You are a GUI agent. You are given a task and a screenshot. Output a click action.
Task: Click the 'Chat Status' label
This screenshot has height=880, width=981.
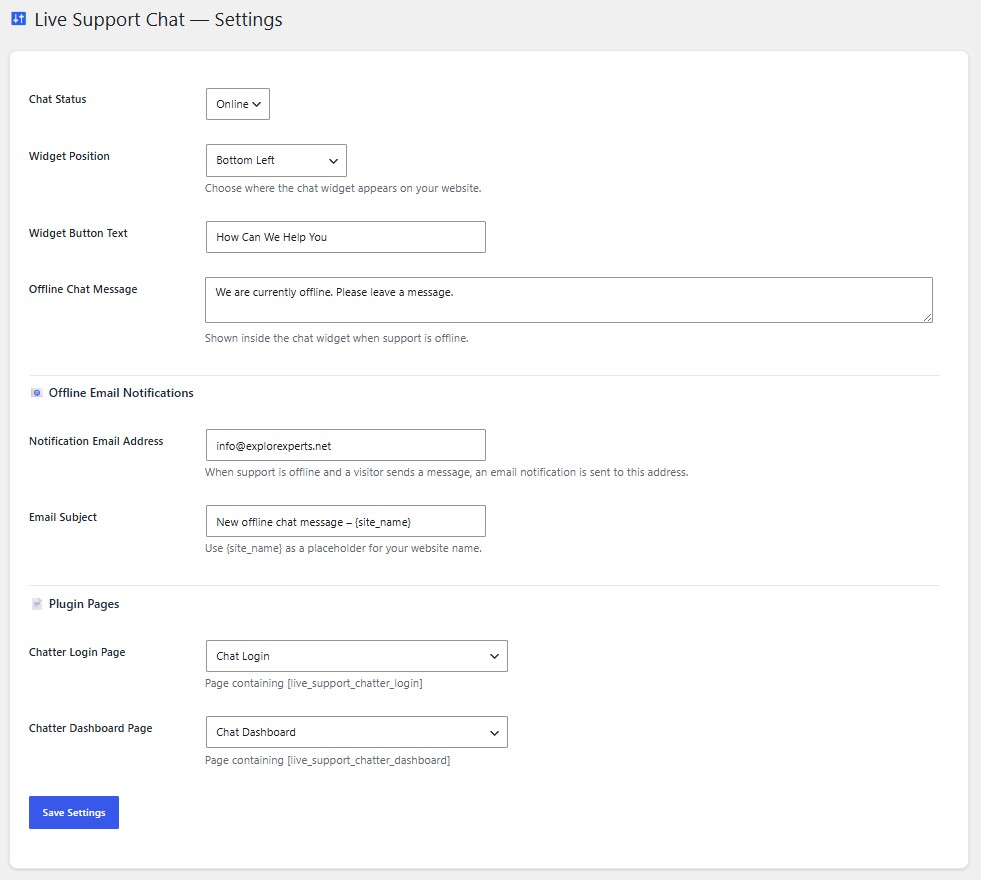(58, 99)
